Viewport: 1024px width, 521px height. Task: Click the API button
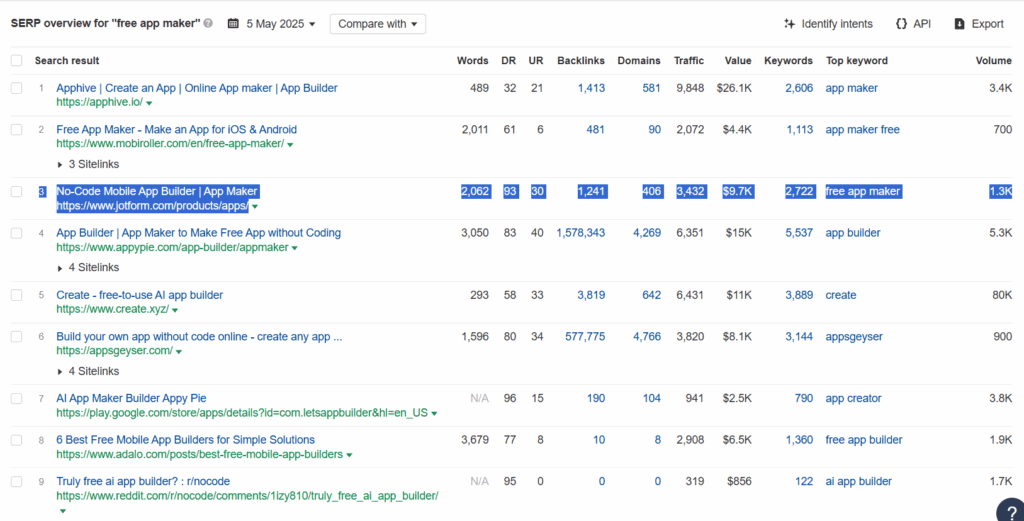coord(913,24)
